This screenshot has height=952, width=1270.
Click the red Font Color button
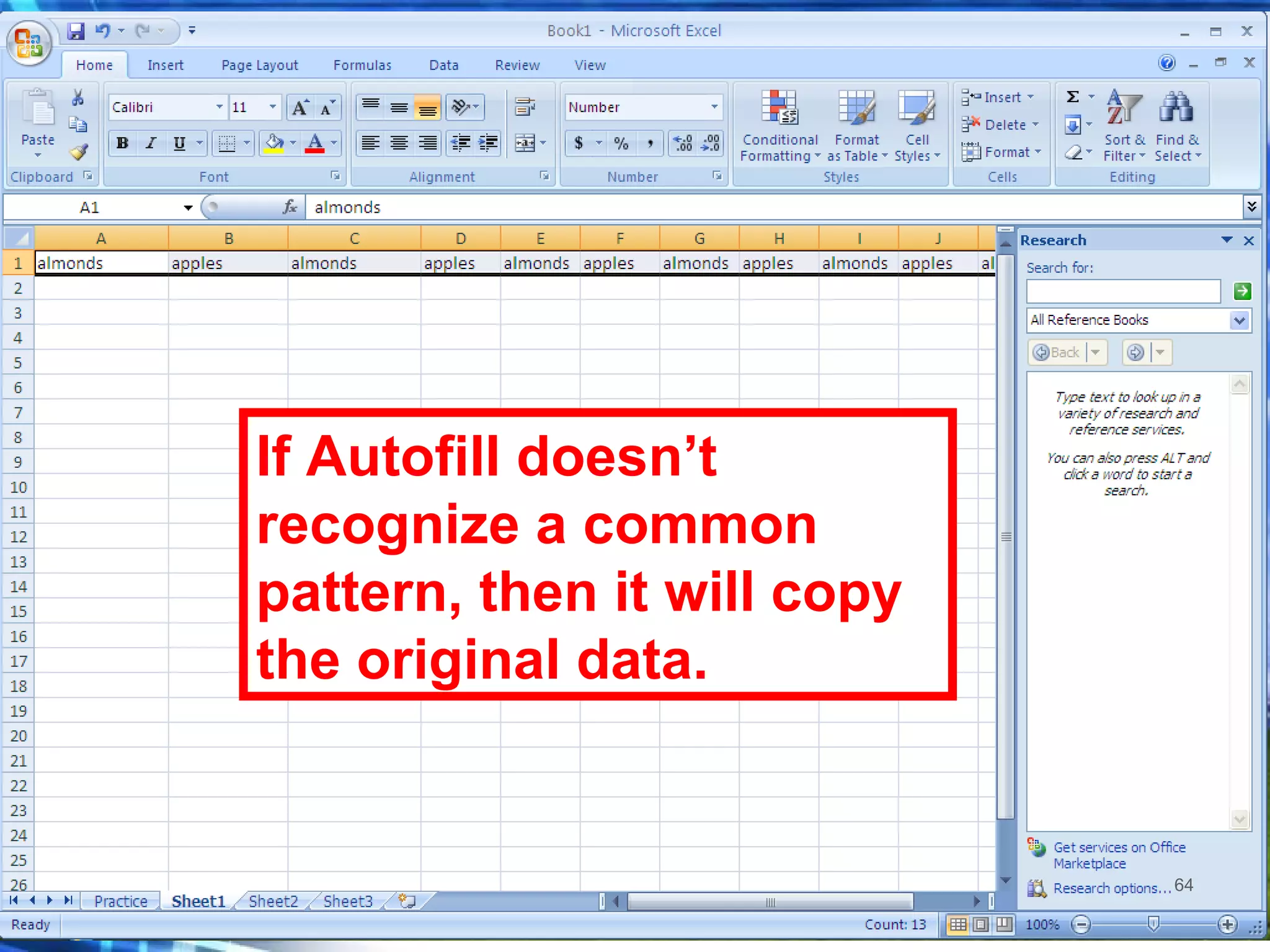click(x=315, y=143)
